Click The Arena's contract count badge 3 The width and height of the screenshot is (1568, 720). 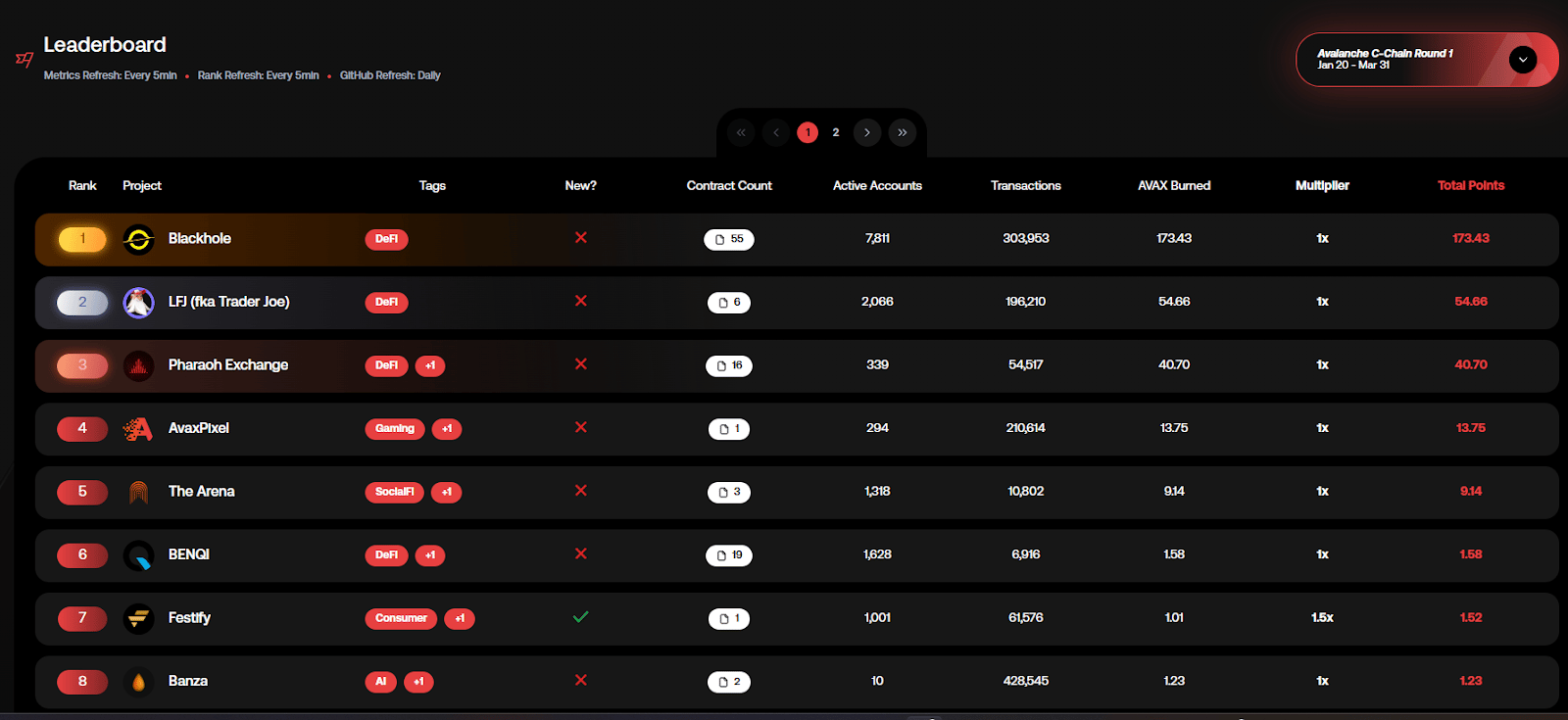[x=729, y=492]
